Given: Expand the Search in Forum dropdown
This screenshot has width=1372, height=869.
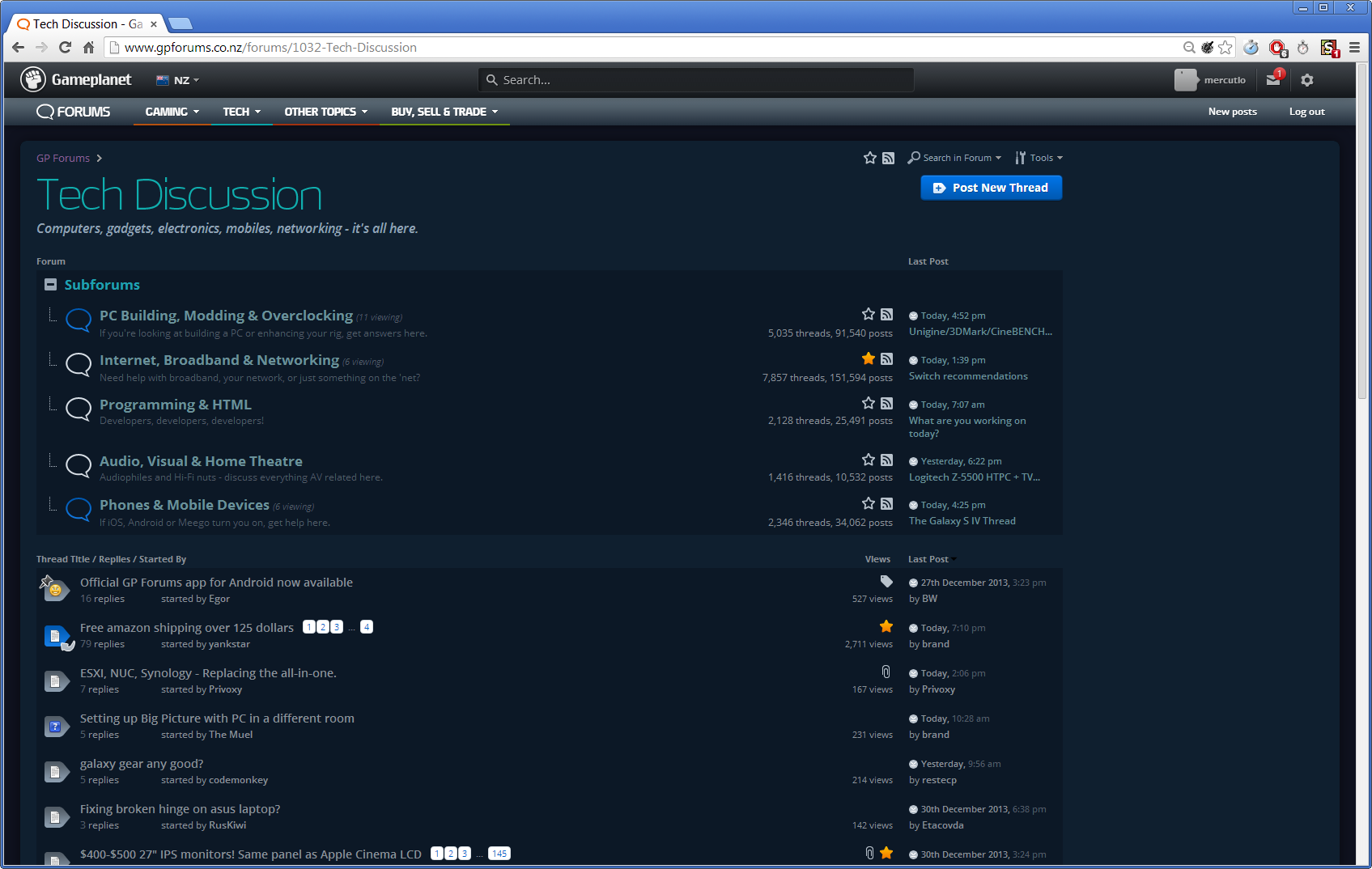Looking at the screenshot, I should coord(954,157).
